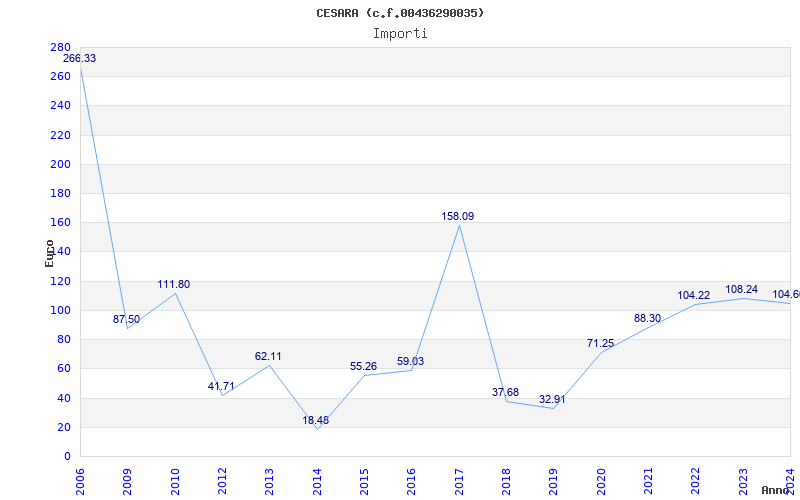Select the 41.71 value label
This screenshot has height=500, width=800.
click(221, 387)
